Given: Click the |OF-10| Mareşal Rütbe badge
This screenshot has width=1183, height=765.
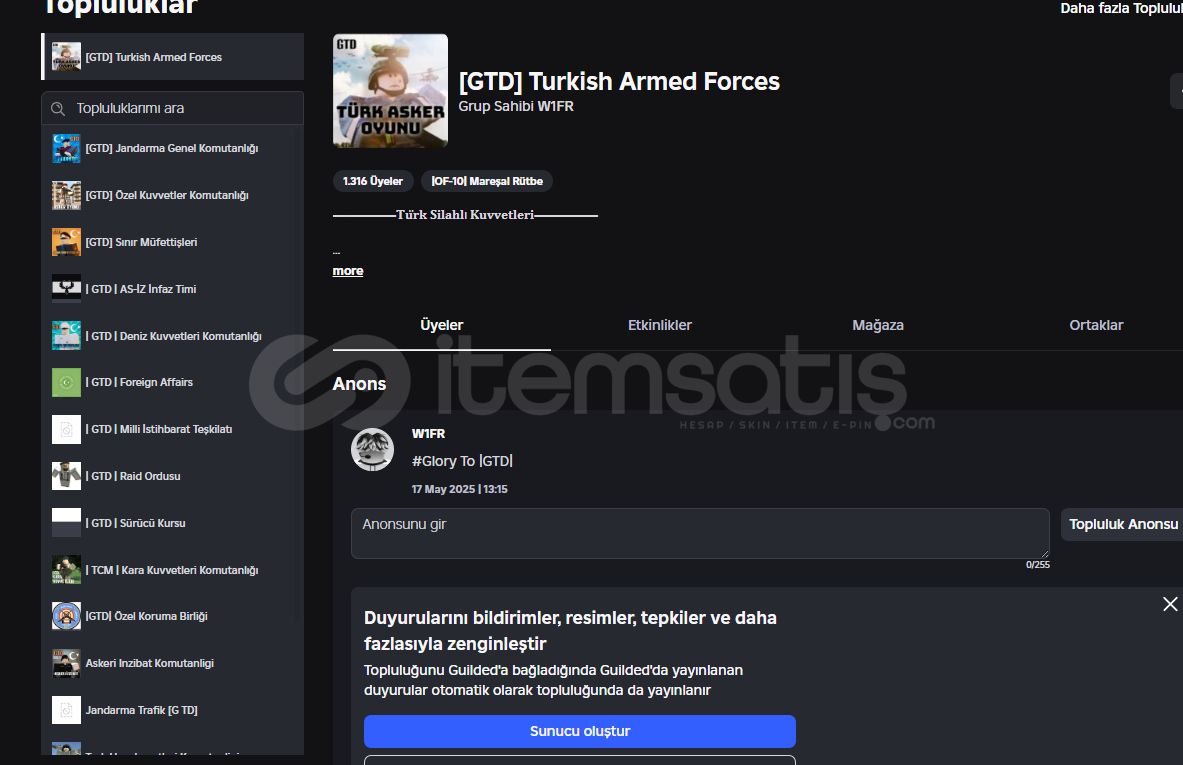Looking at the screenshot, I should (487, 181).
